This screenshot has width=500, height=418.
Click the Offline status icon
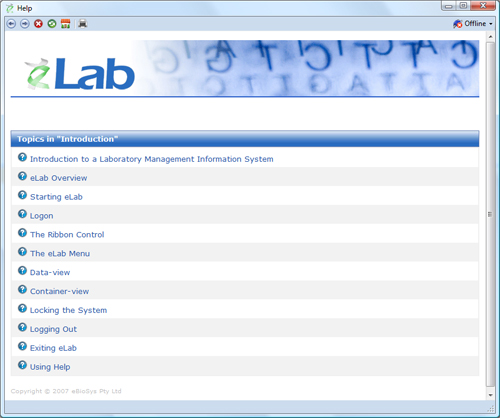click(458, 24)
